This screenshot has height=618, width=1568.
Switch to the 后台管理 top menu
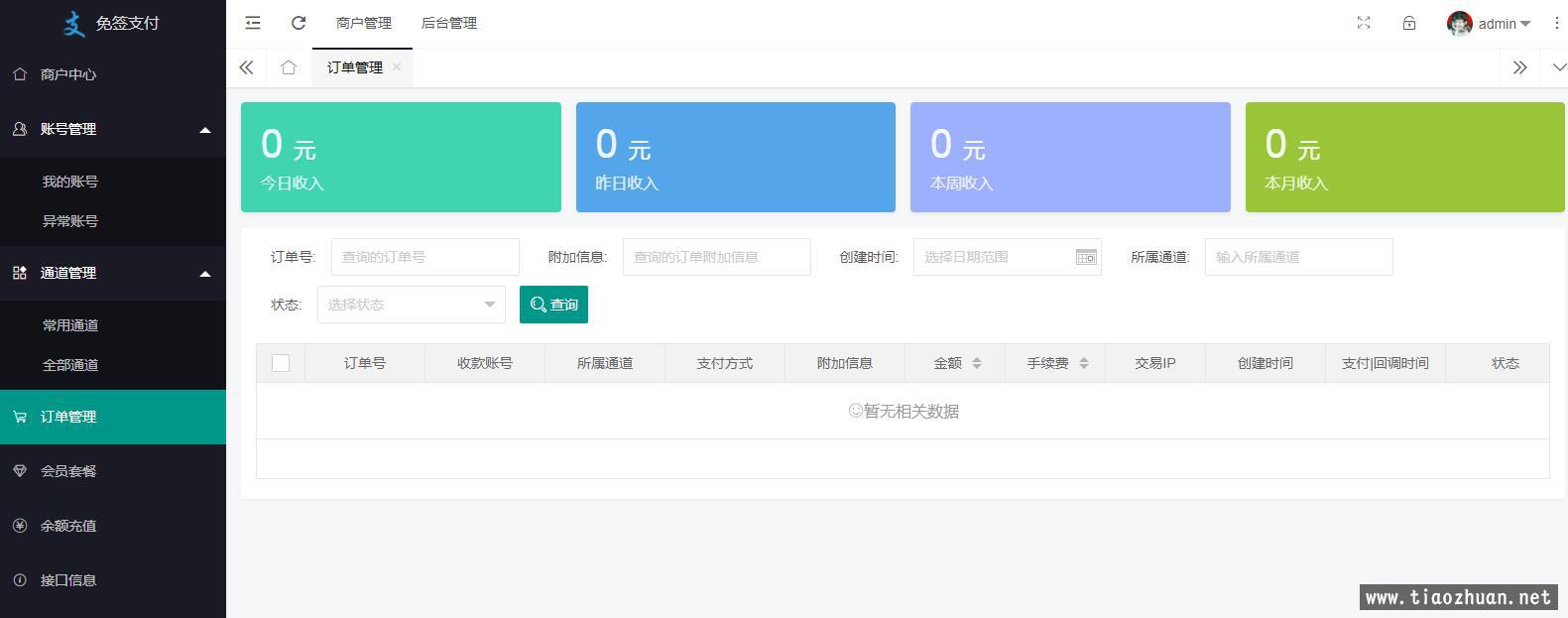[449, 23]
